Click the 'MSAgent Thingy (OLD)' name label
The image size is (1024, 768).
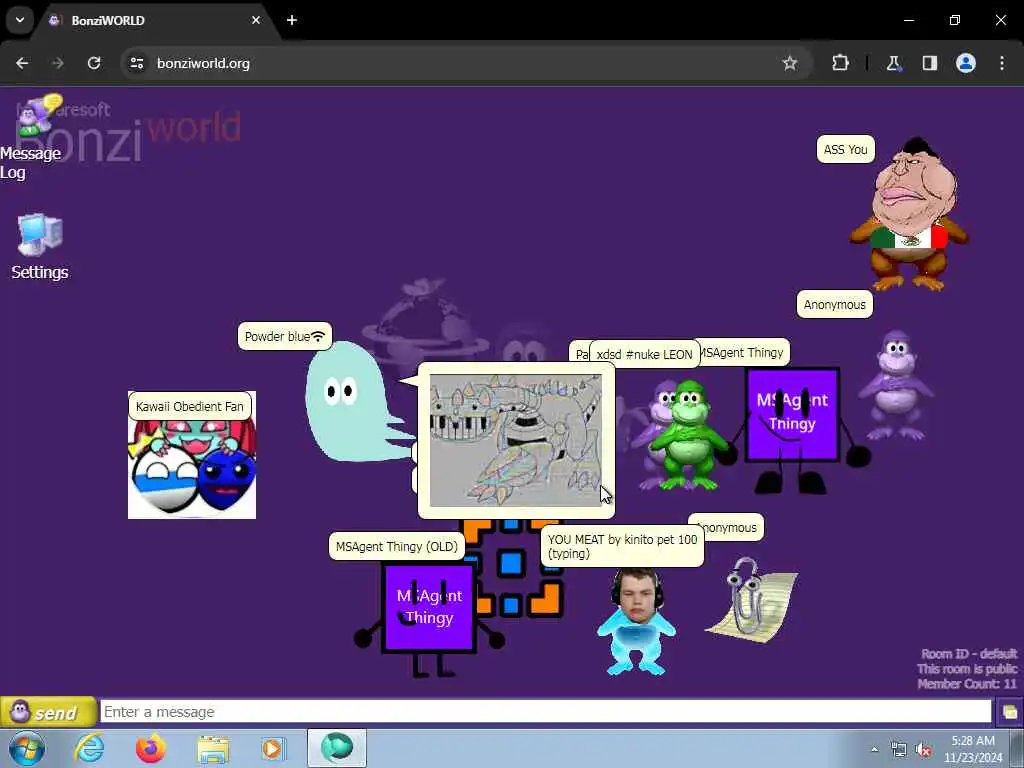[x=396, y=547]
